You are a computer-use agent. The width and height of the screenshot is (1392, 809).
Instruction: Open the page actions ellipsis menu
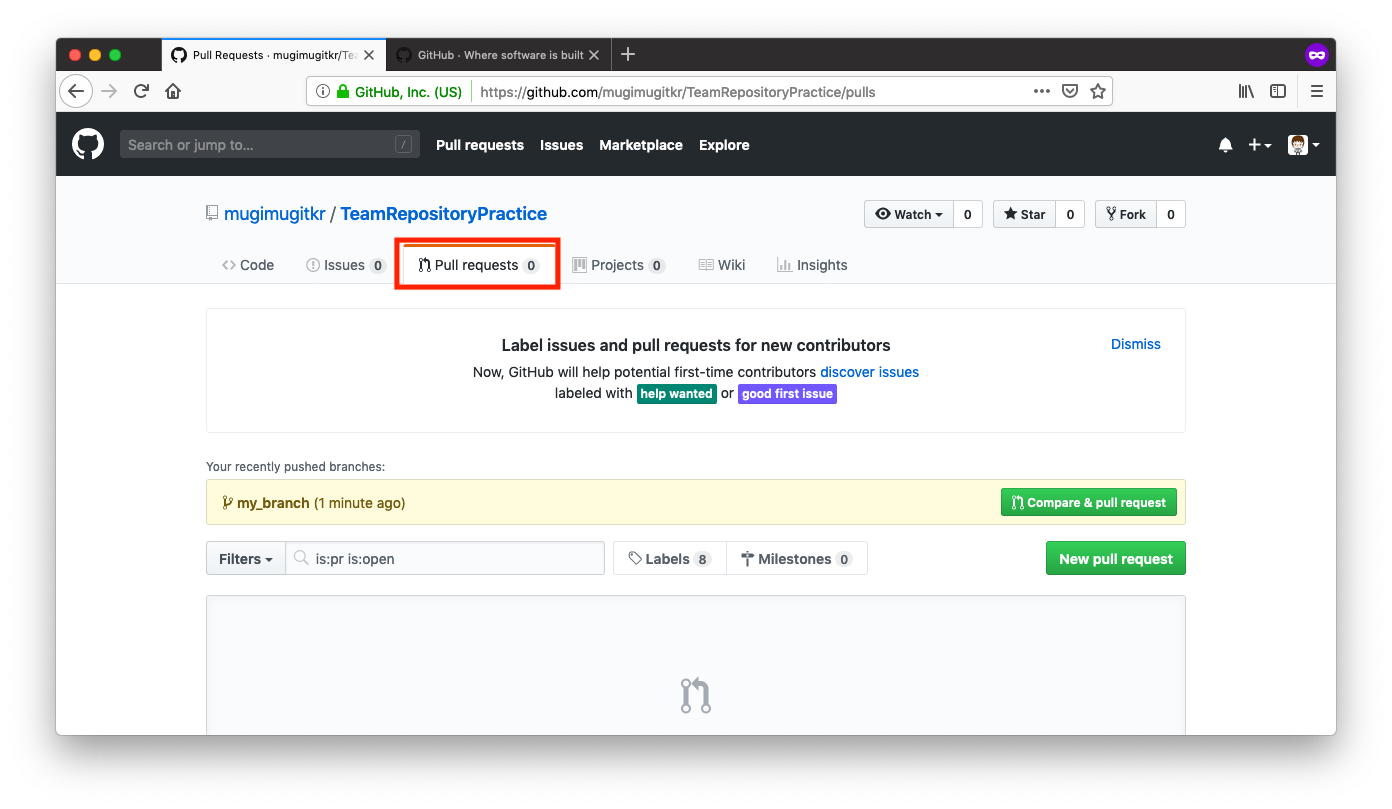point(1041,91)
